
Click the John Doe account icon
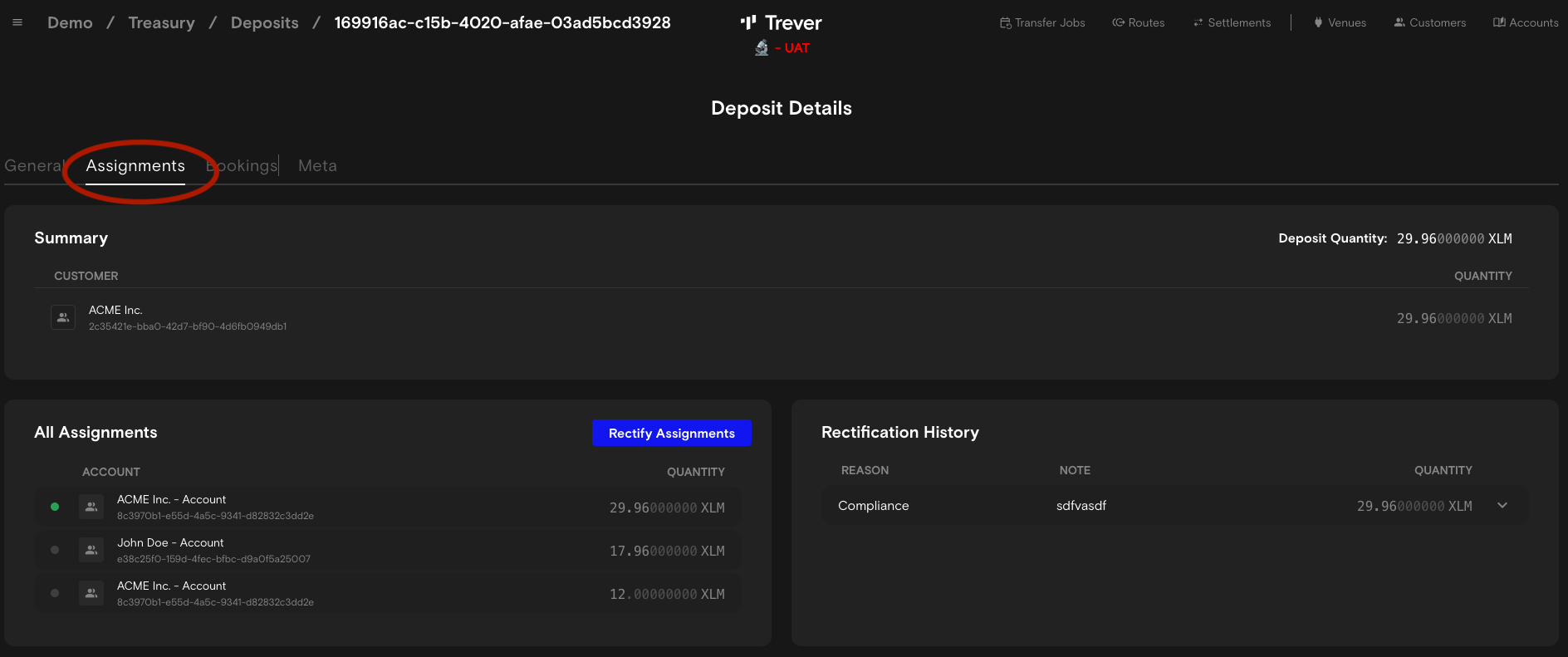click(x=91, y=550)
